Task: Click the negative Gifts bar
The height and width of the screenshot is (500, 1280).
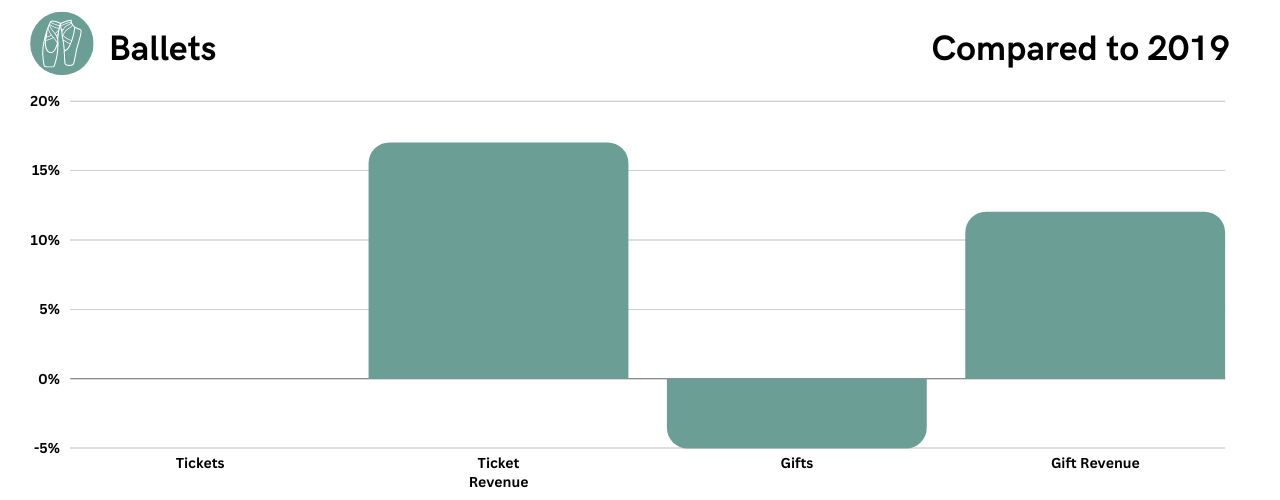Action: [796, 412]
